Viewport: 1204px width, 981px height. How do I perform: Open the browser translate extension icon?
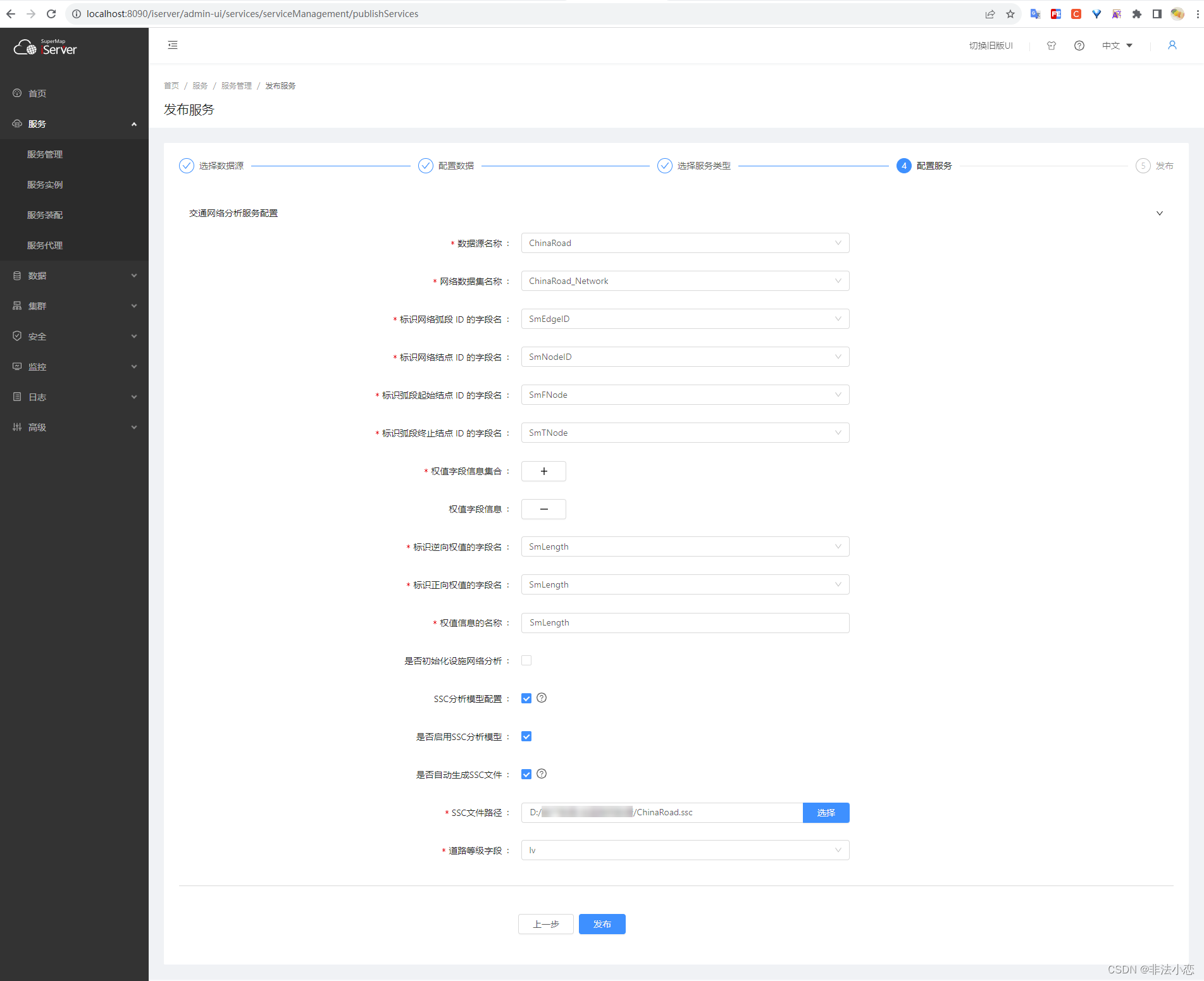1036,14
